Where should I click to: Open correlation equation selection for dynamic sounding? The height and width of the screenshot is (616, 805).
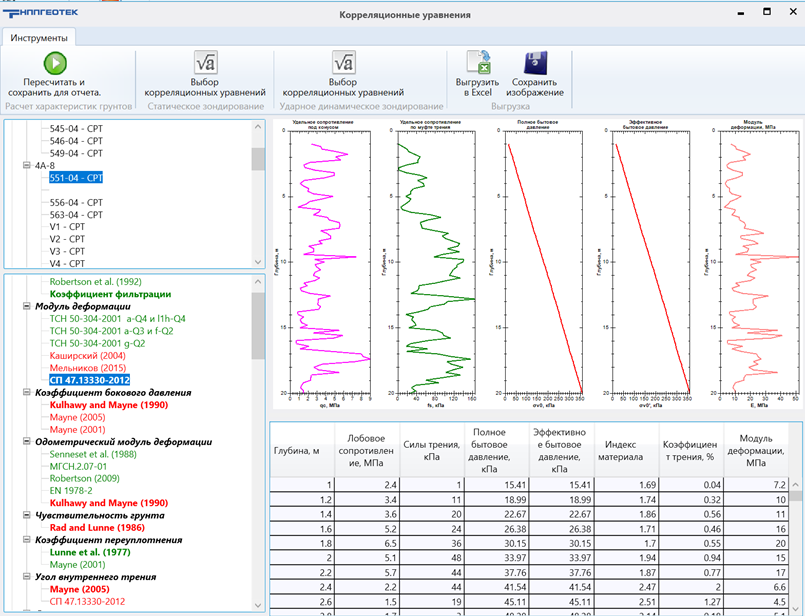coord(343,62)
